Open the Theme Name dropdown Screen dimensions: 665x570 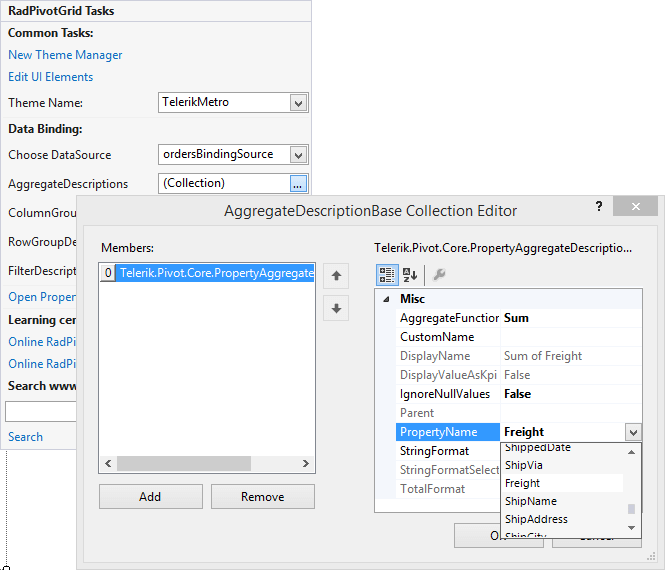pyautogui.click(x=299, y=103)
